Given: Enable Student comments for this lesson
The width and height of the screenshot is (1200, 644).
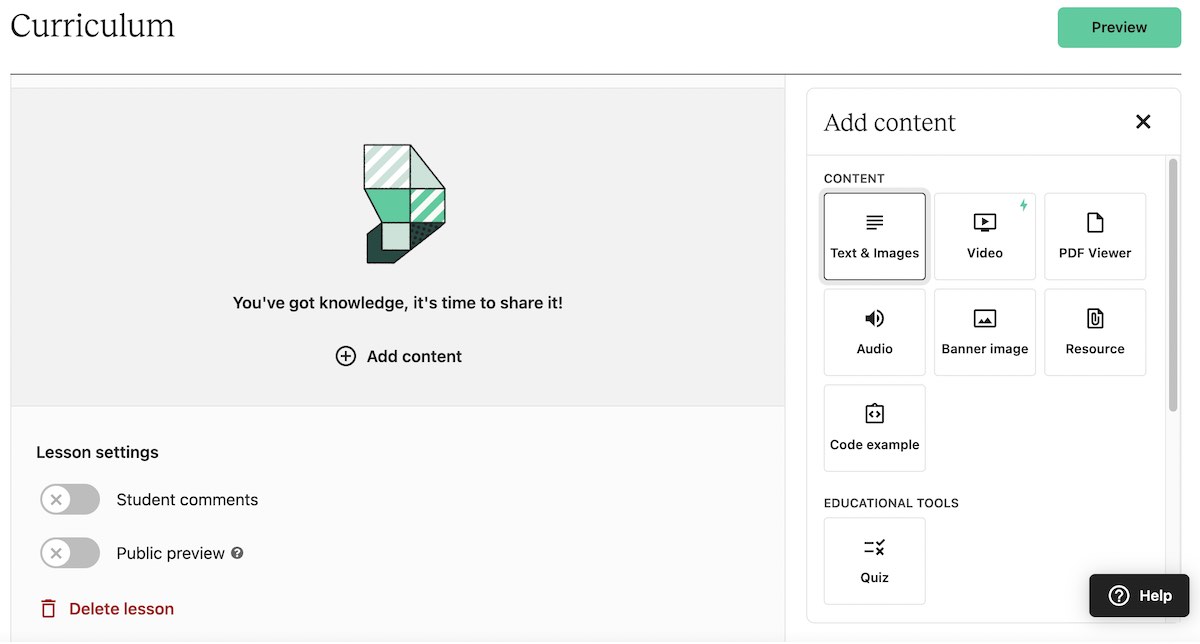Looking at the screenshot, I should click(x=69, y=499).
